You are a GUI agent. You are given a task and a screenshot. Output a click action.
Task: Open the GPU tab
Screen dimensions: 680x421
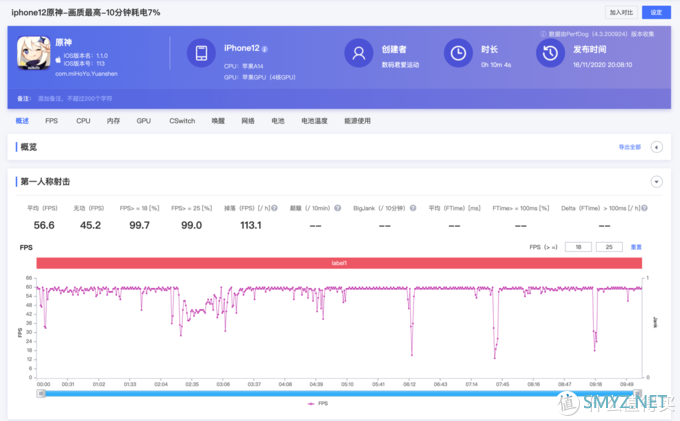pos(144,121)
